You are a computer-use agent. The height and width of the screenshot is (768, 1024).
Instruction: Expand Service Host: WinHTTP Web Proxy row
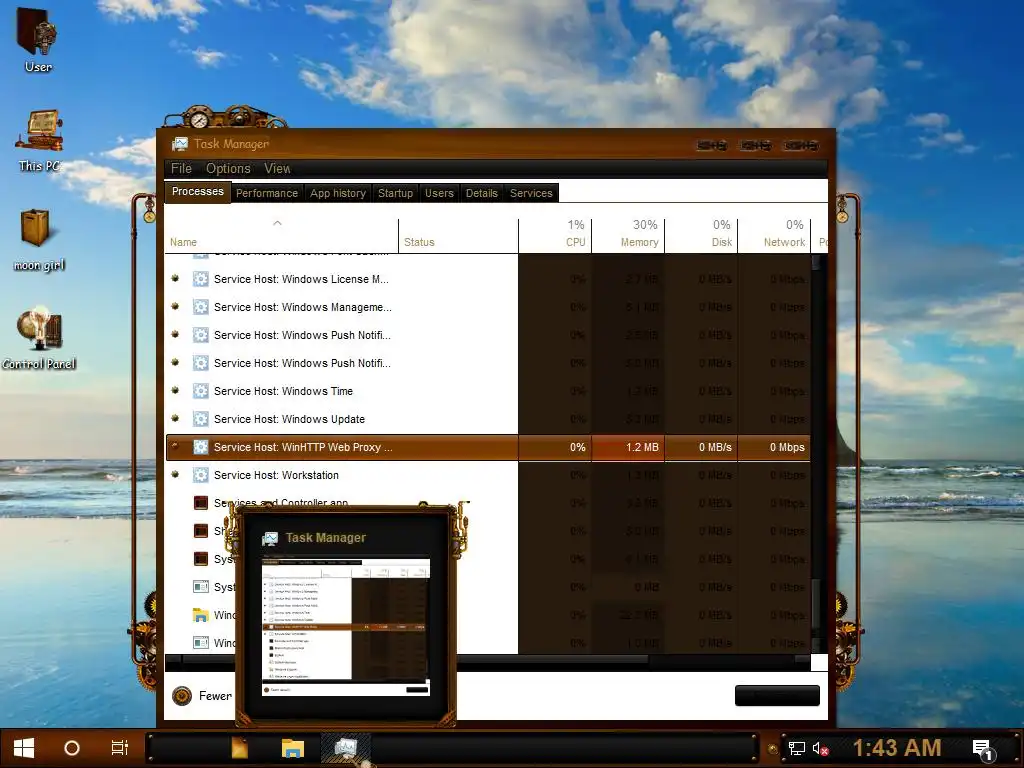(175, 447)
